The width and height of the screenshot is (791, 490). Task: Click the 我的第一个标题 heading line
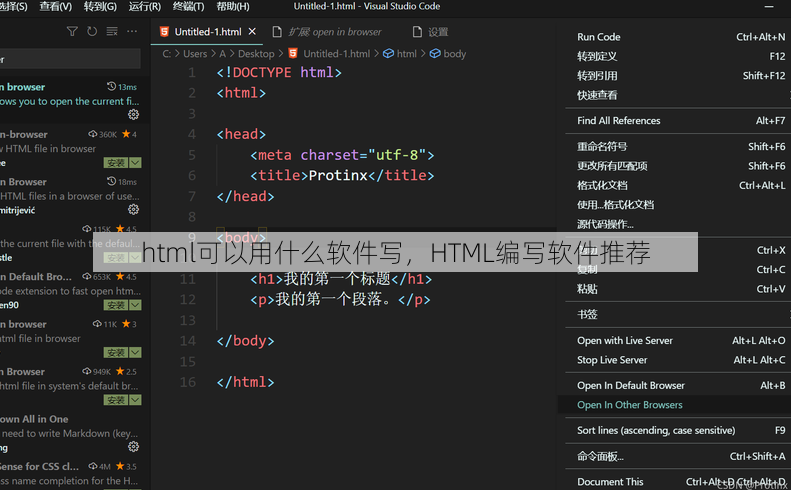point(341,279)
